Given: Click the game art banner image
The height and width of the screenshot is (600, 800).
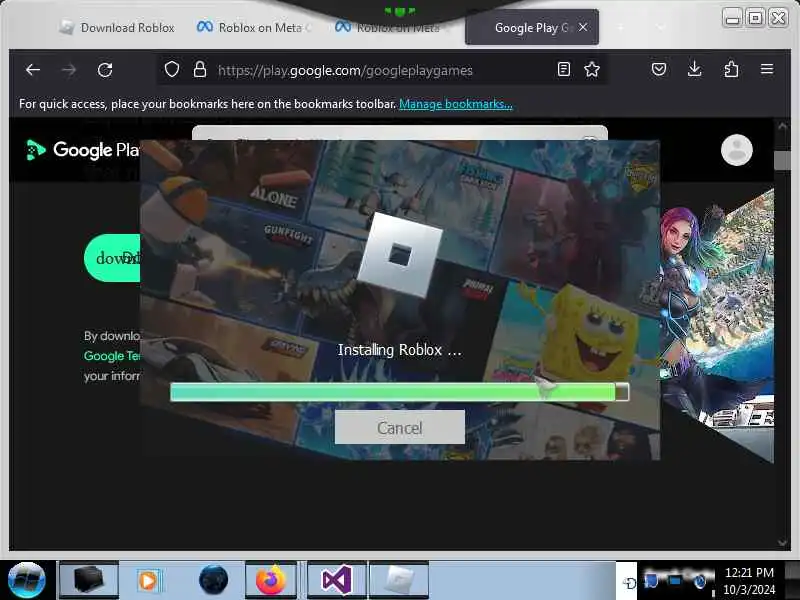Looking at the screenshot, I should click(716, 327).
